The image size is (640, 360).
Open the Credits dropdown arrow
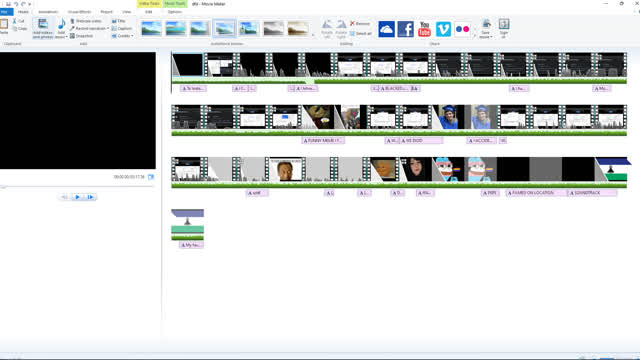[132, 36]
